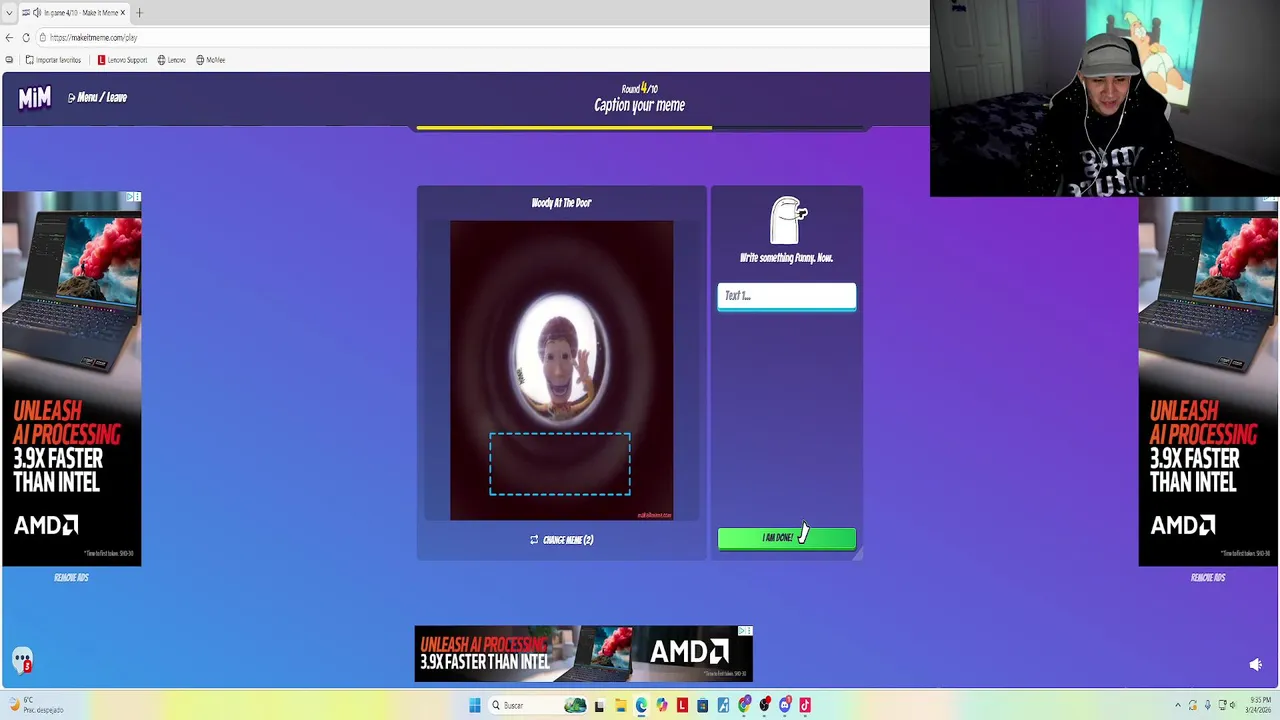Open the pink TikTok taskbar app
1280x720 pixels.
click(805, 705)
